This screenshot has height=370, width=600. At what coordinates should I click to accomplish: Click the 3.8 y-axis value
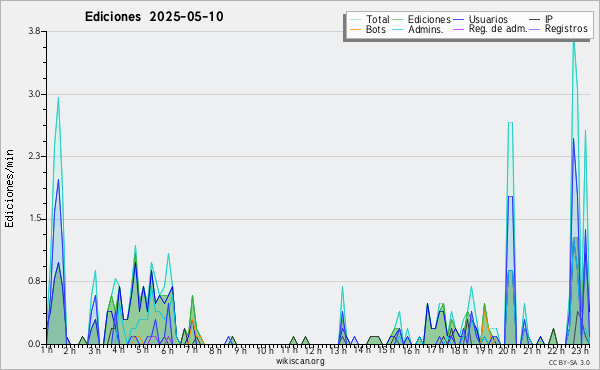click(35, 31)
